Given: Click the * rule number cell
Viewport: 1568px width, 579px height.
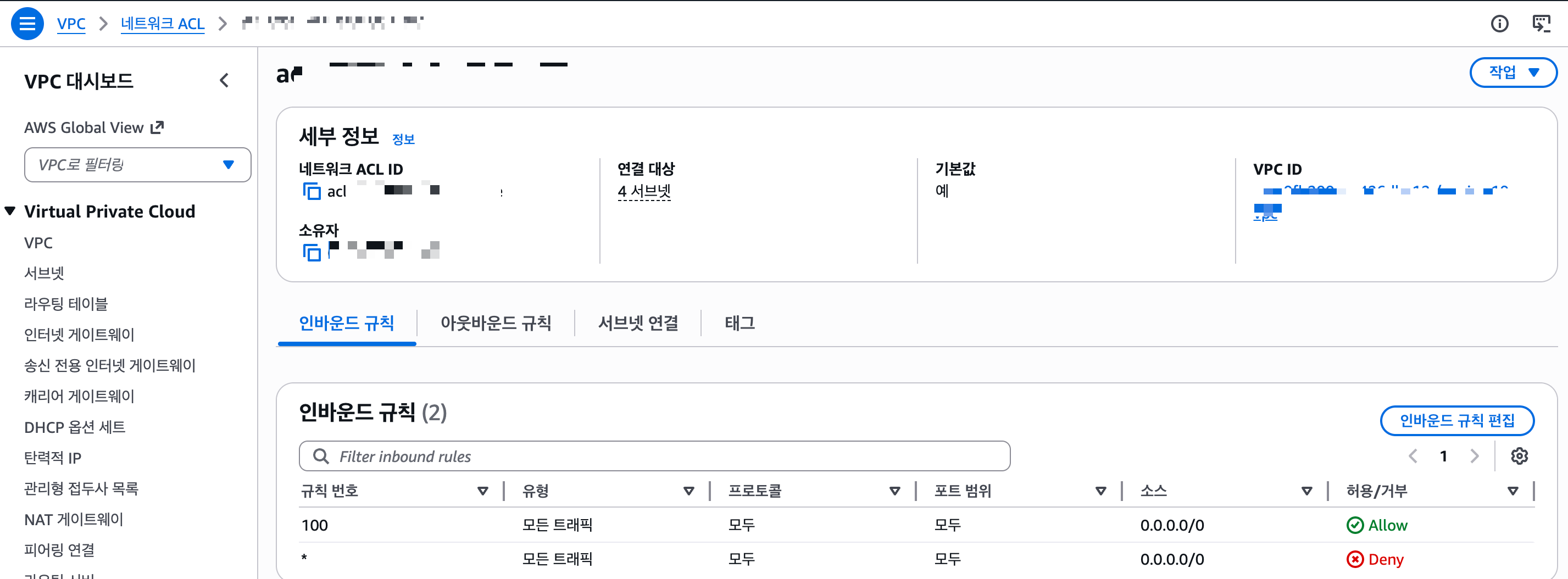Looking at the screenshot, I should click(x=304, y=559).
